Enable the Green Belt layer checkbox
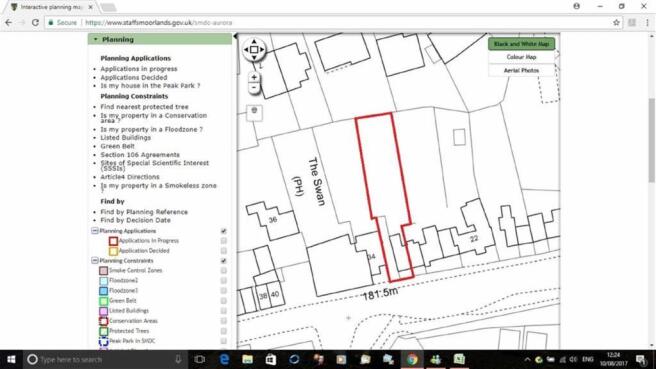Image resolution: width=656 pixels, height=369 pixels. click(223, 300)
